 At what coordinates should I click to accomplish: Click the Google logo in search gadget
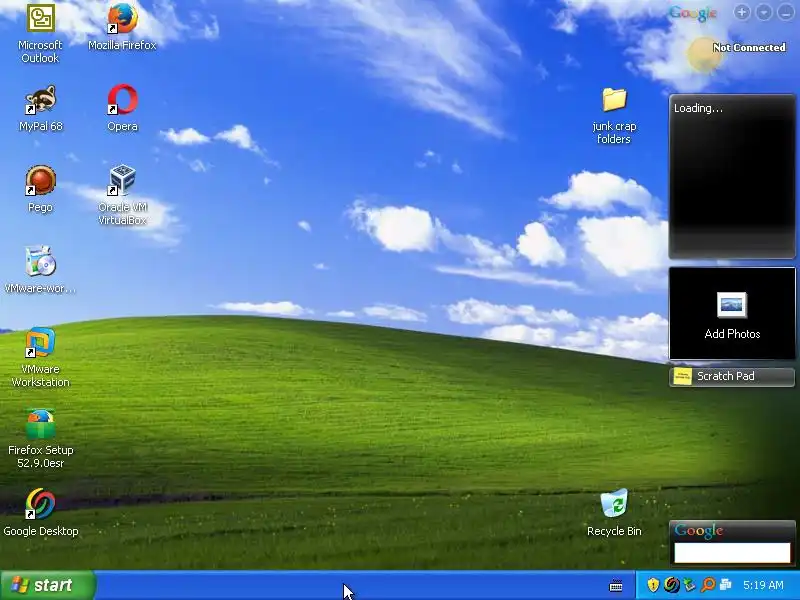coord(698,531)
